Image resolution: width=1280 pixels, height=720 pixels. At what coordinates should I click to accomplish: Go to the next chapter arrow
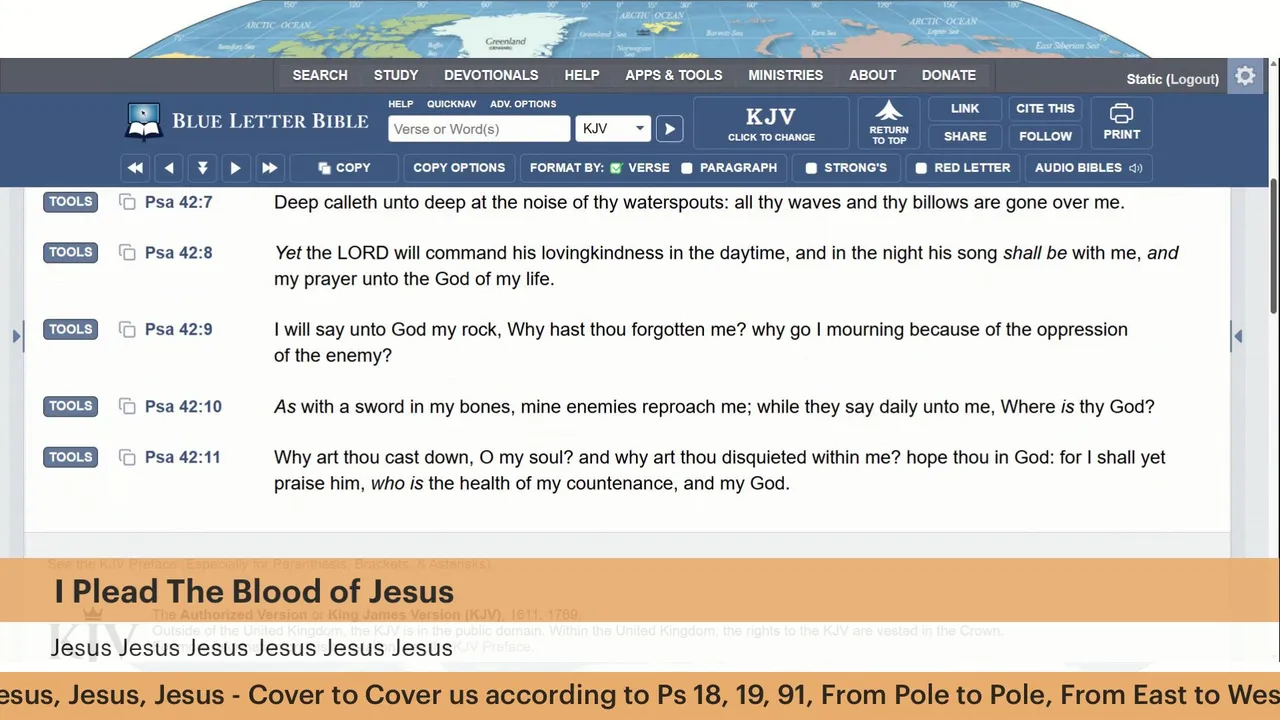(235, 168)
